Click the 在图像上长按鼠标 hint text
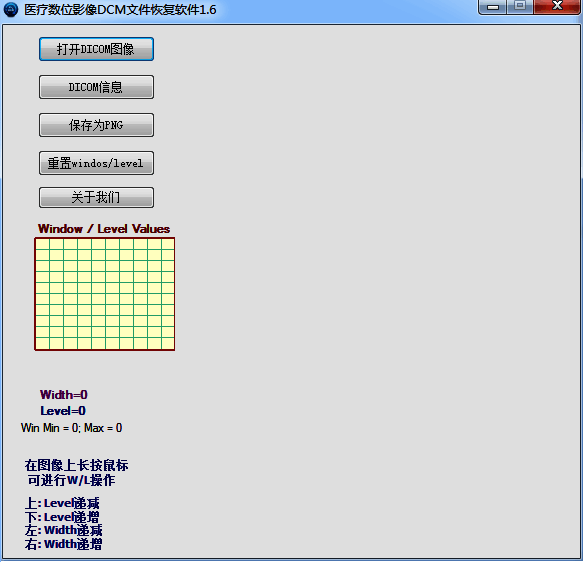 coord(77,465)
